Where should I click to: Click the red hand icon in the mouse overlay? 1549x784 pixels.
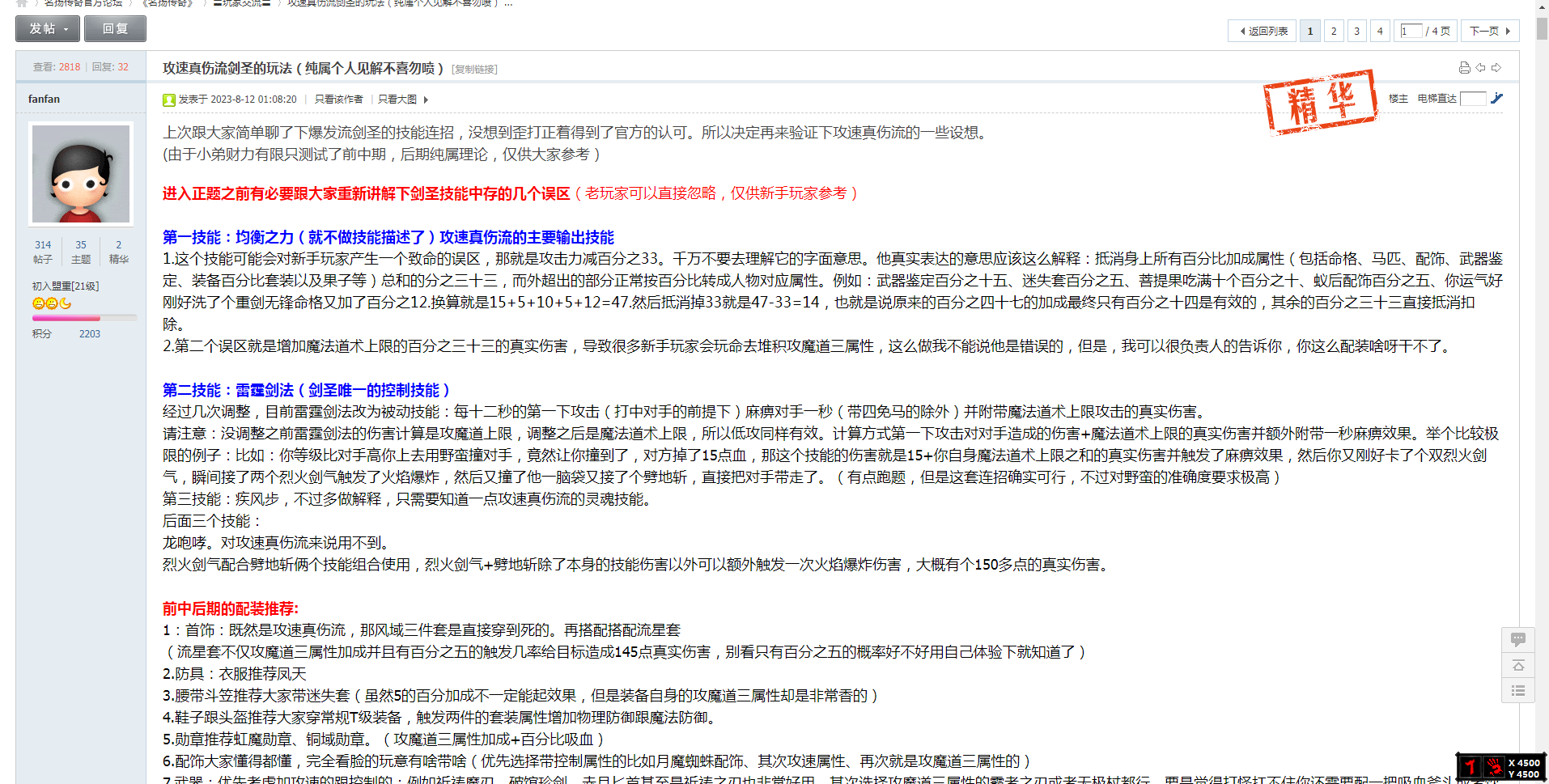tap(1494, 767)
